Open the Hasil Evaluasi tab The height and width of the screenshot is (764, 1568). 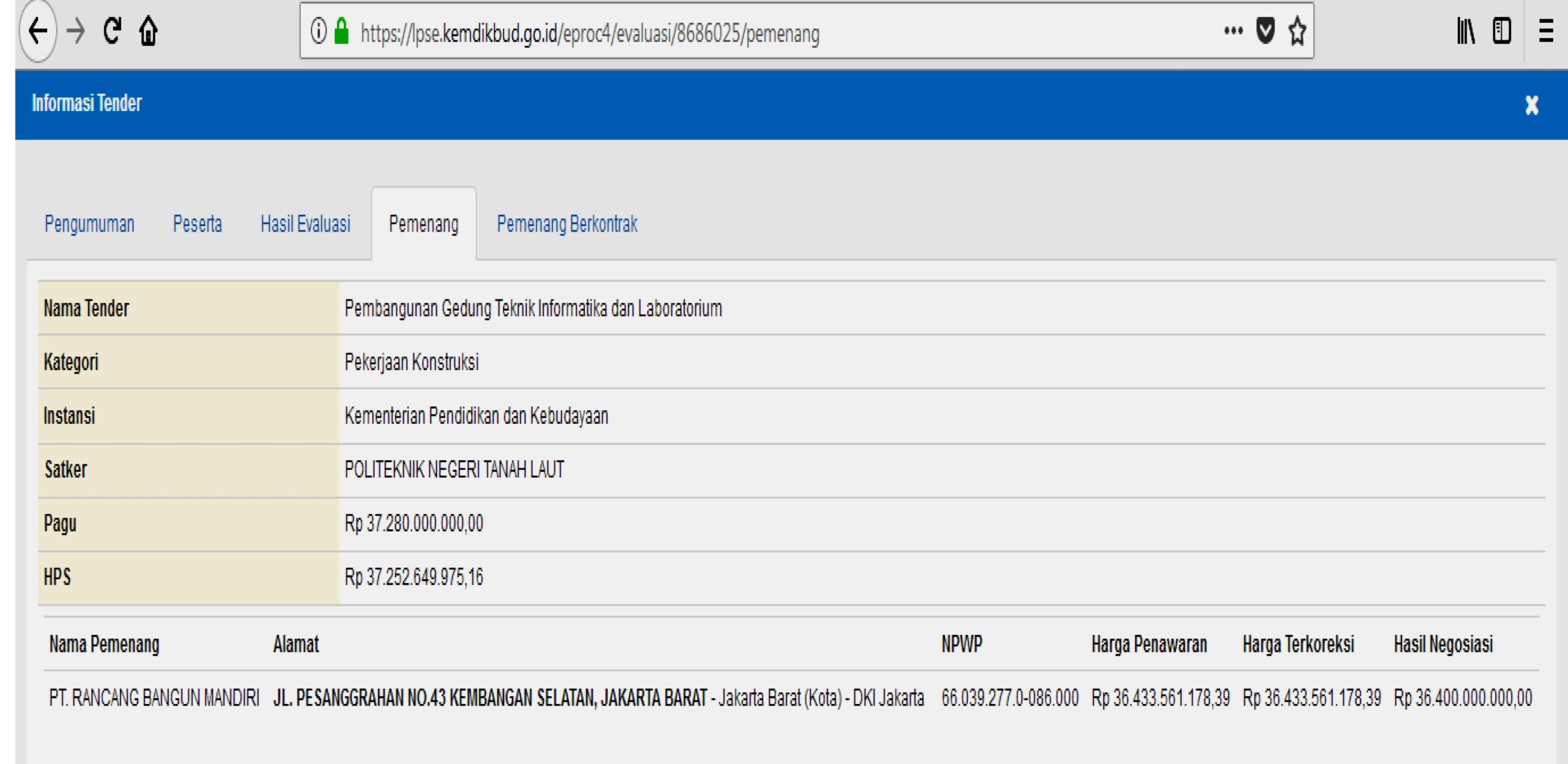[306, 224]
